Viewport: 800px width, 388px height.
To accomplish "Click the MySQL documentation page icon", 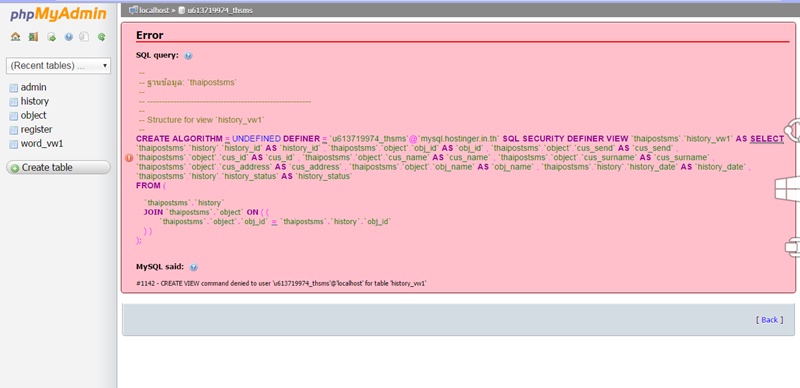I will tap(85, 37).
